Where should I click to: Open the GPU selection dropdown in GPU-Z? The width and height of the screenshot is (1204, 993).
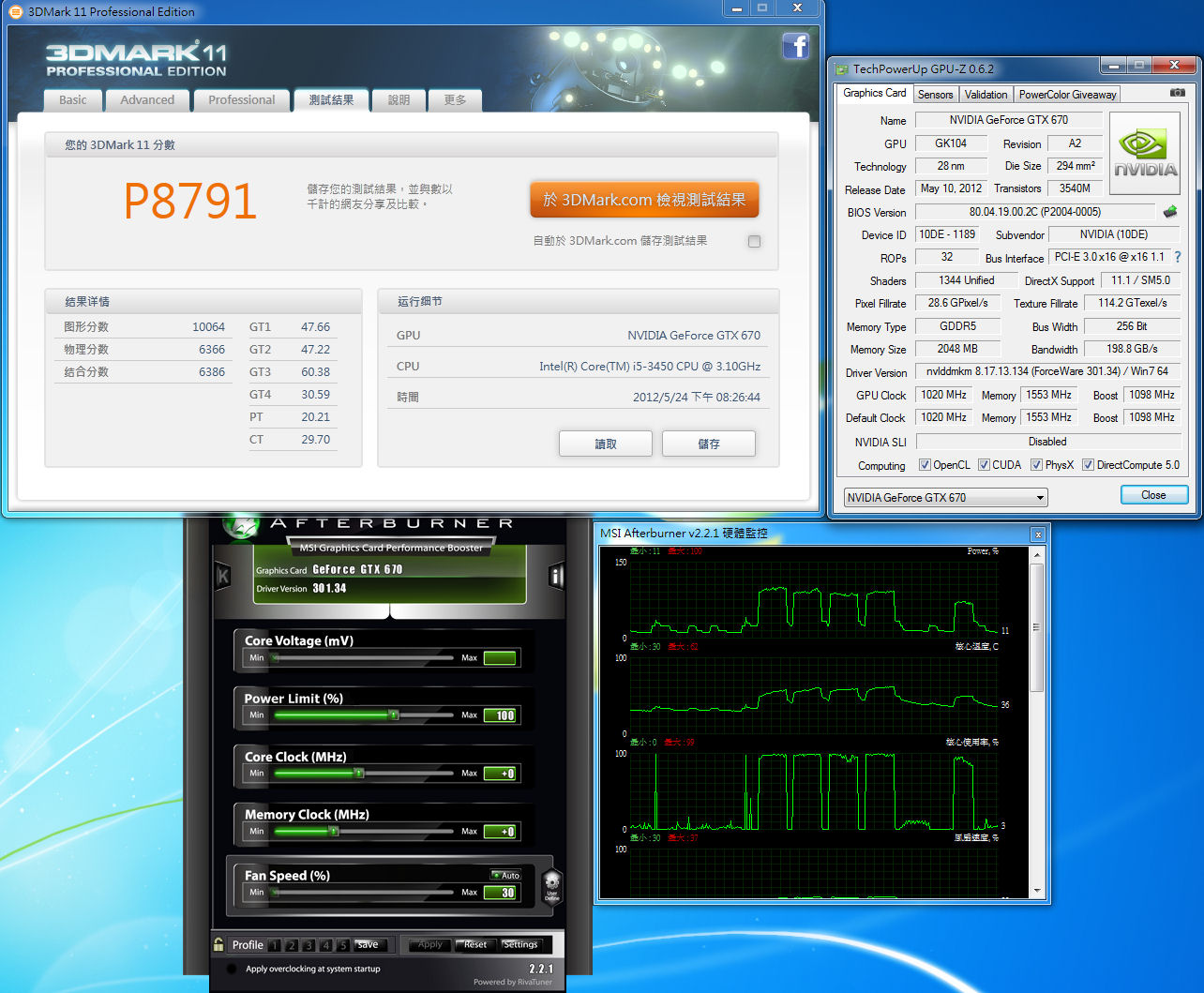(x=945, y=498)
